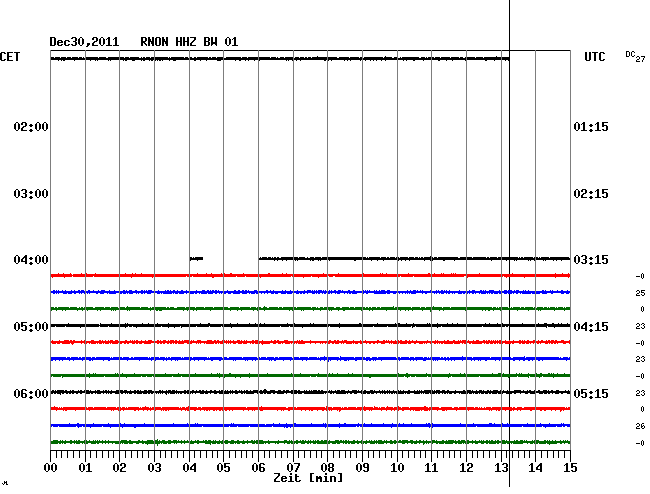This screenshot has width=650, height=494.
Task: Click the station title "RNON HHZ BW 01"
Action: click(x=189, y=42)
